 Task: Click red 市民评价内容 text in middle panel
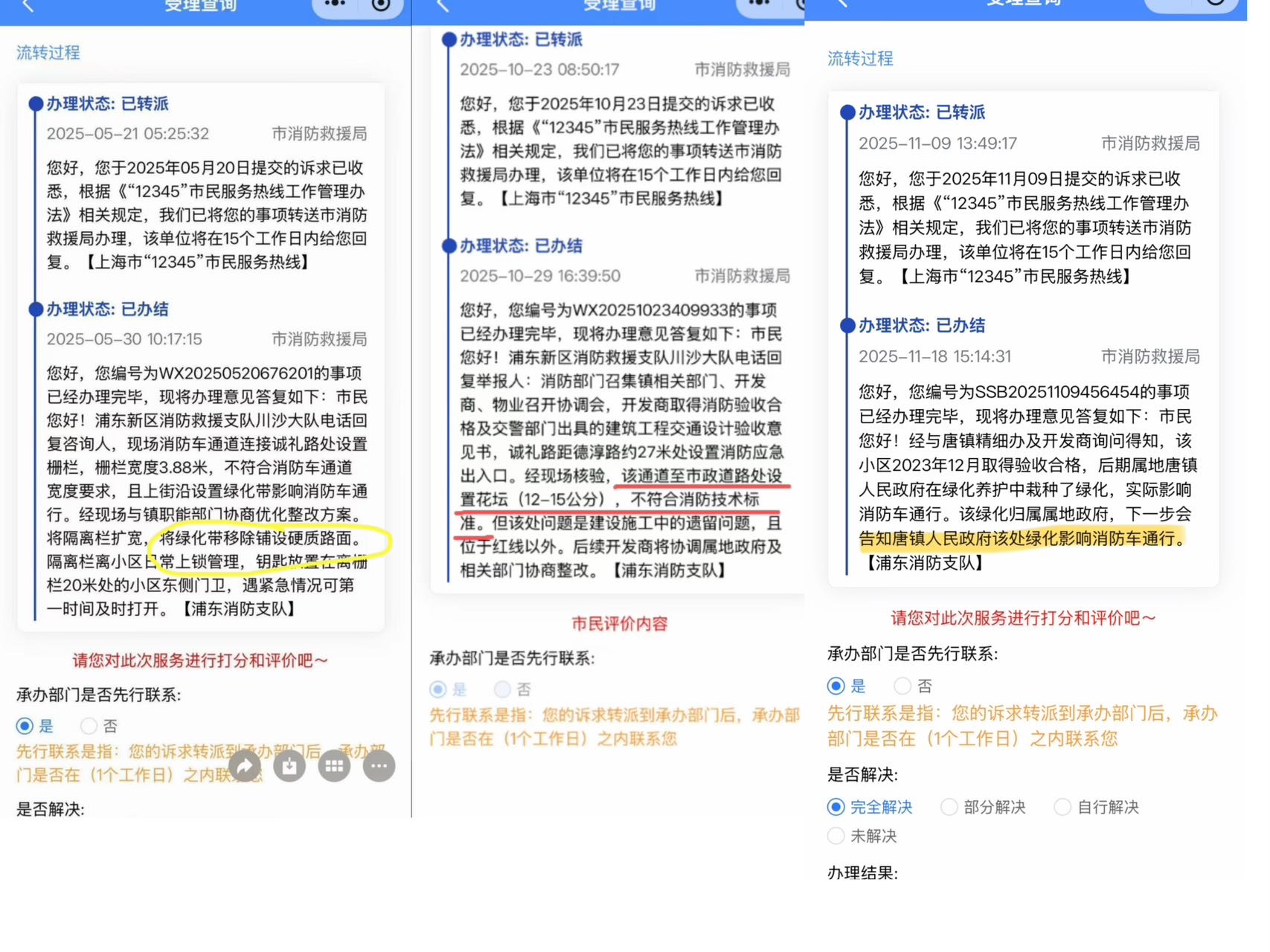[619, 624]
